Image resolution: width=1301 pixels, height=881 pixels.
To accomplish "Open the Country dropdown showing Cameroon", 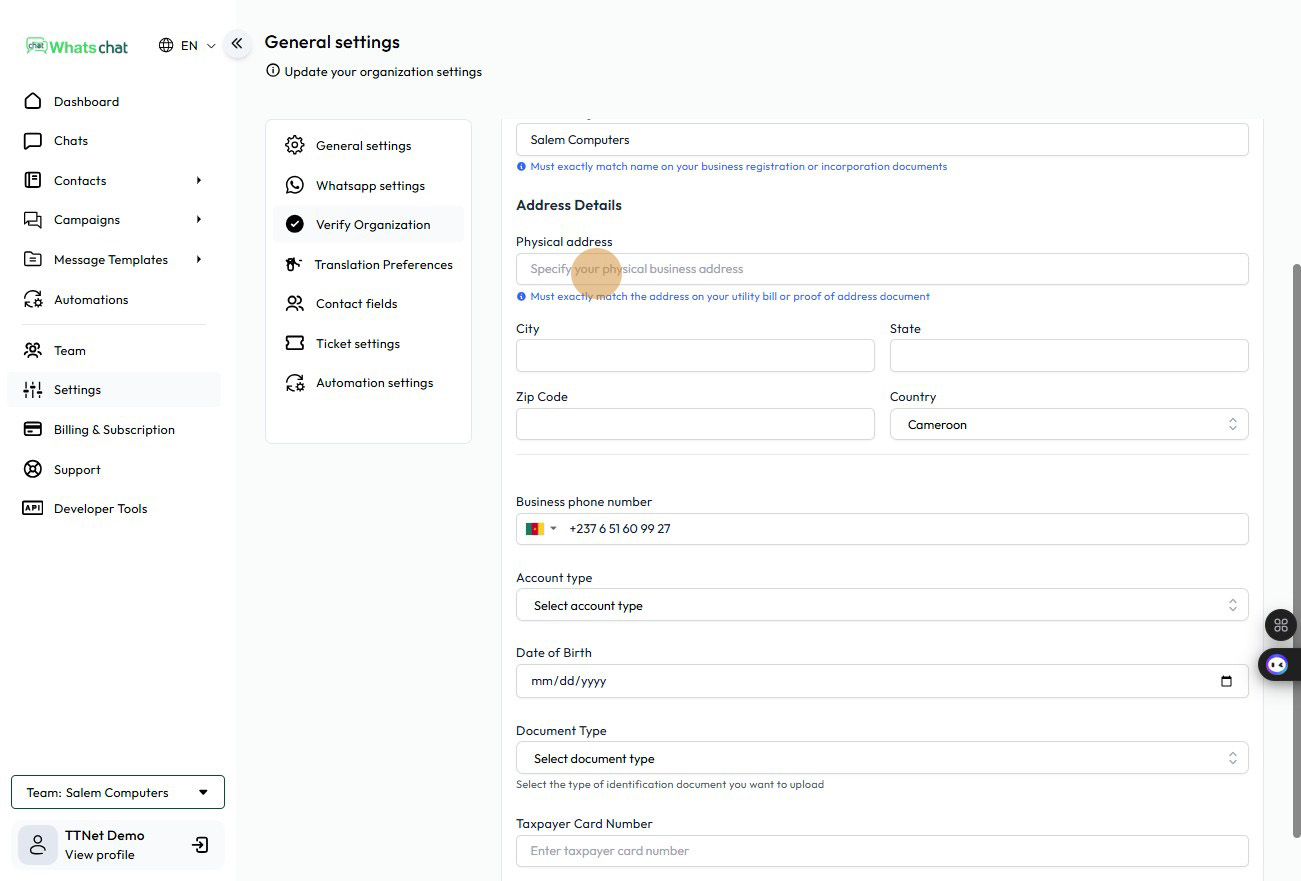I will tap(1068, 425).
